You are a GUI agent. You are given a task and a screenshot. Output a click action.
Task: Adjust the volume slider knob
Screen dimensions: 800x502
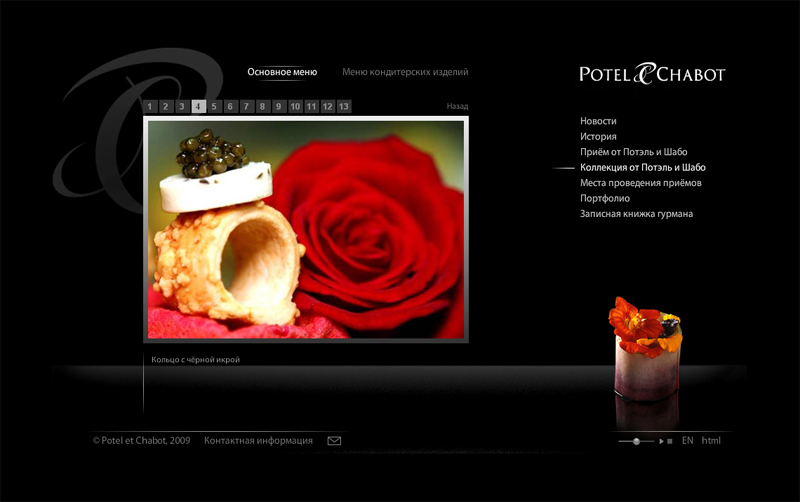[x=636, y=441]
